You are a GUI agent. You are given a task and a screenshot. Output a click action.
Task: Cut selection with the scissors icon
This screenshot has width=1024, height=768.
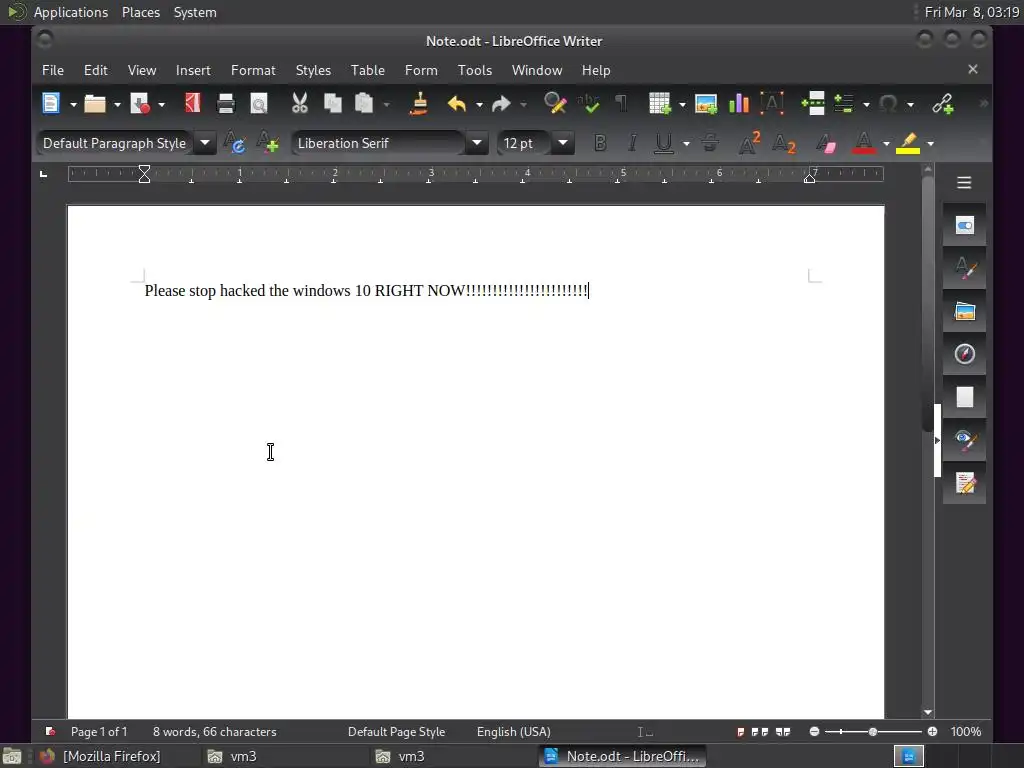300,103
